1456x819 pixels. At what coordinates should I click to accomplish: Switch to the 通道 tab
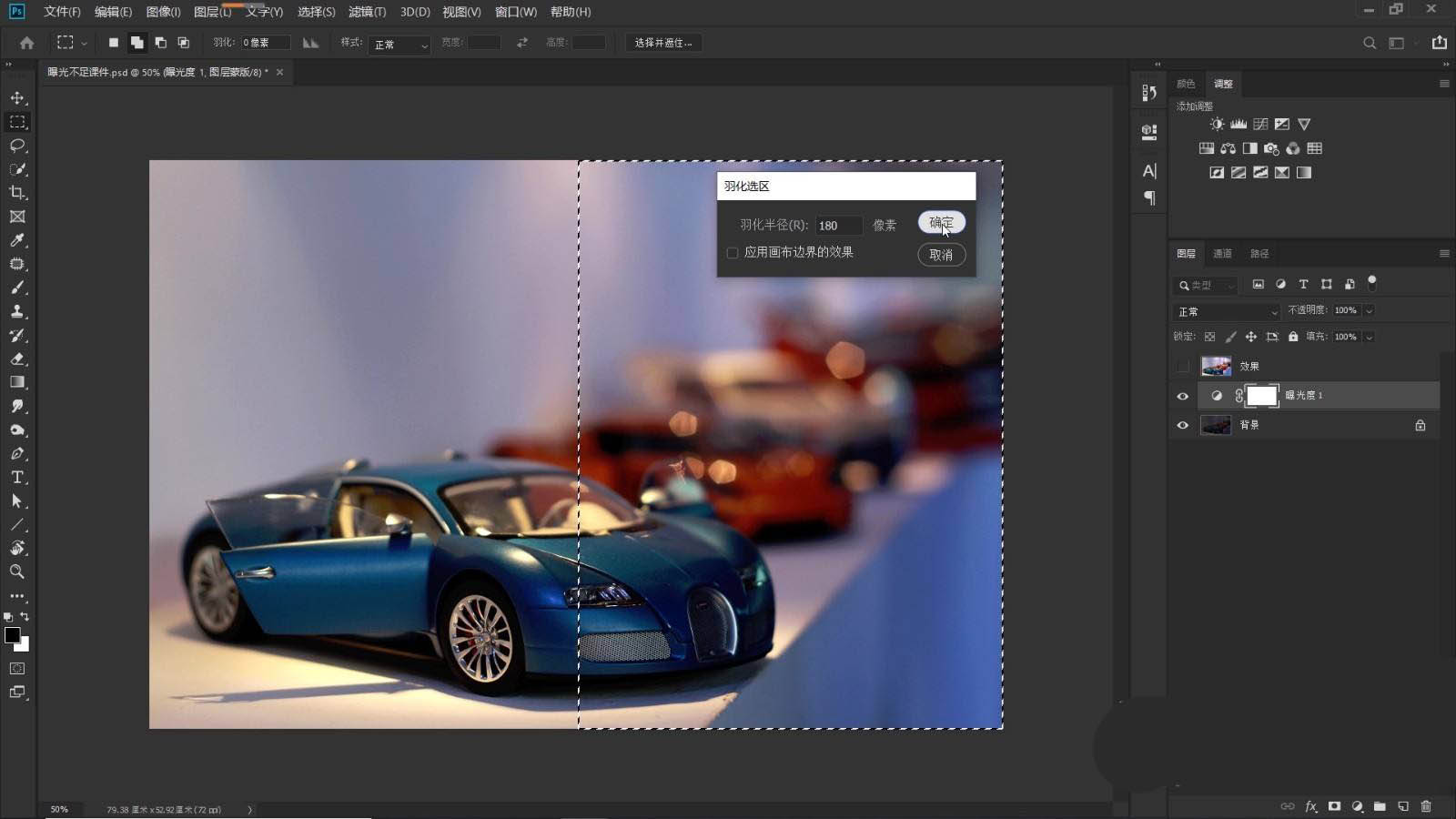click(x=1222, y=254)
